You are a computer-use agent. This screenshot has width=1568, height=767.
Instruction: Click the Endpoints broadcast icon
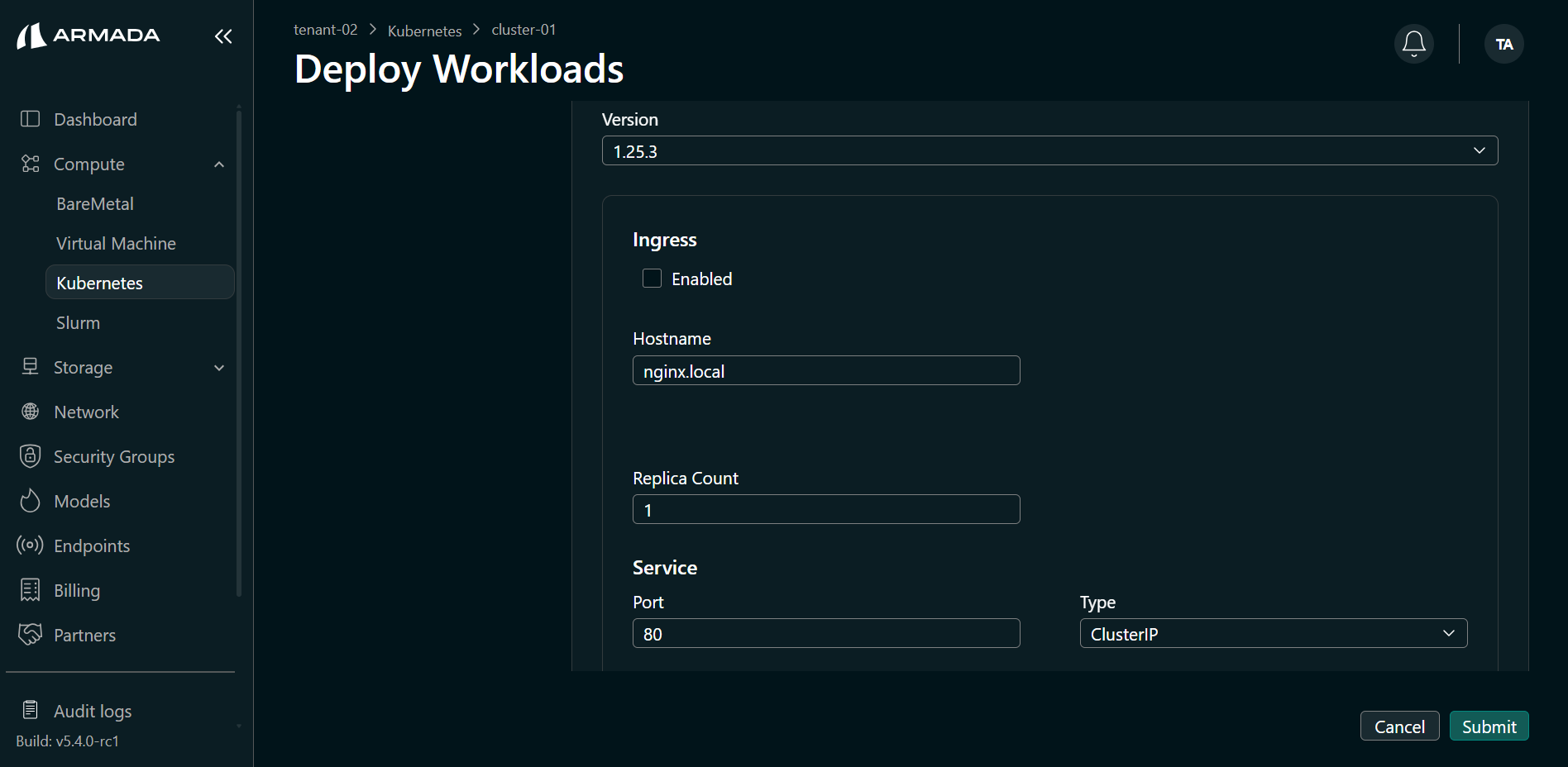click(30, 545)
